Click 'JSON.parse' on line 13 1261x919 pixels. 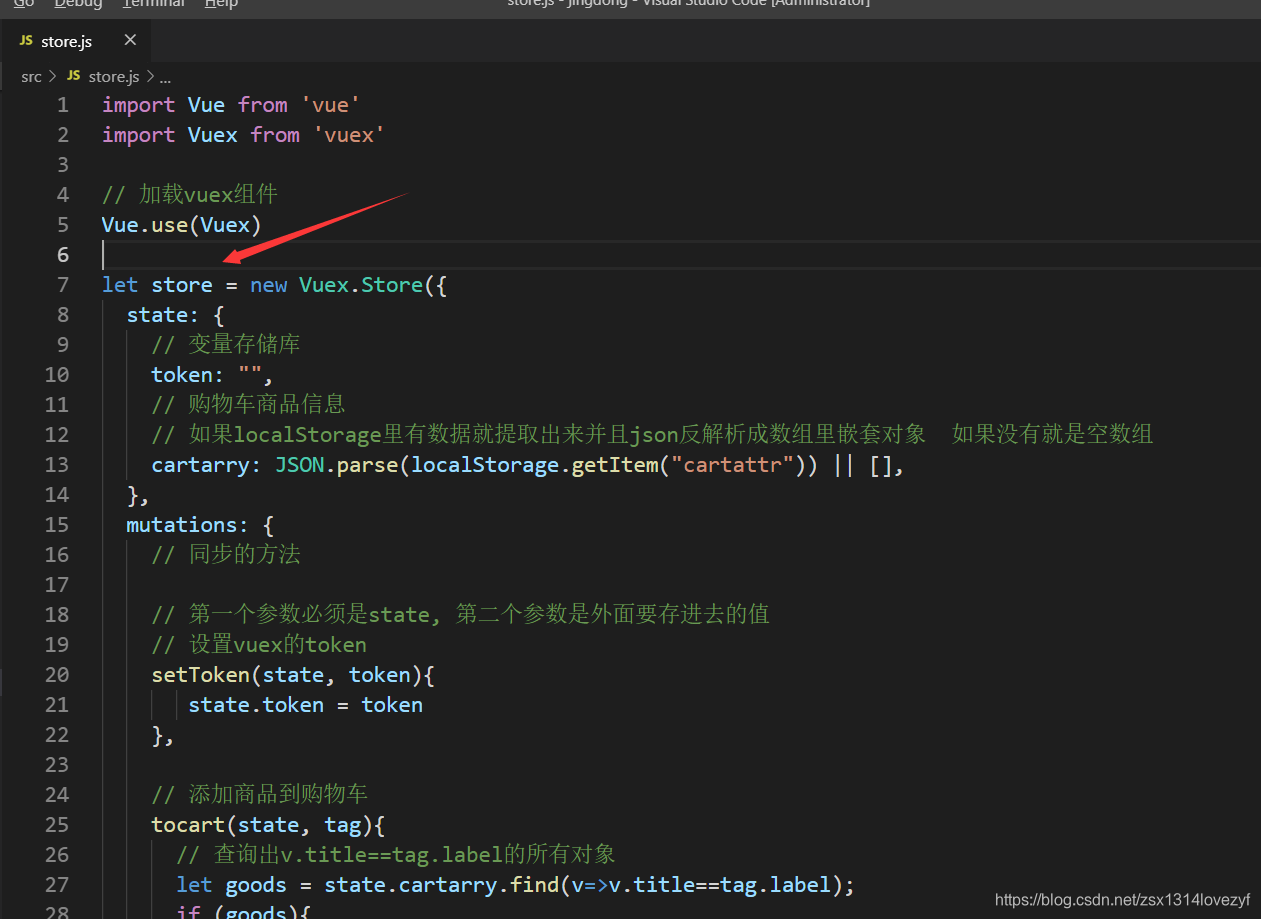(x=336, y=465)
